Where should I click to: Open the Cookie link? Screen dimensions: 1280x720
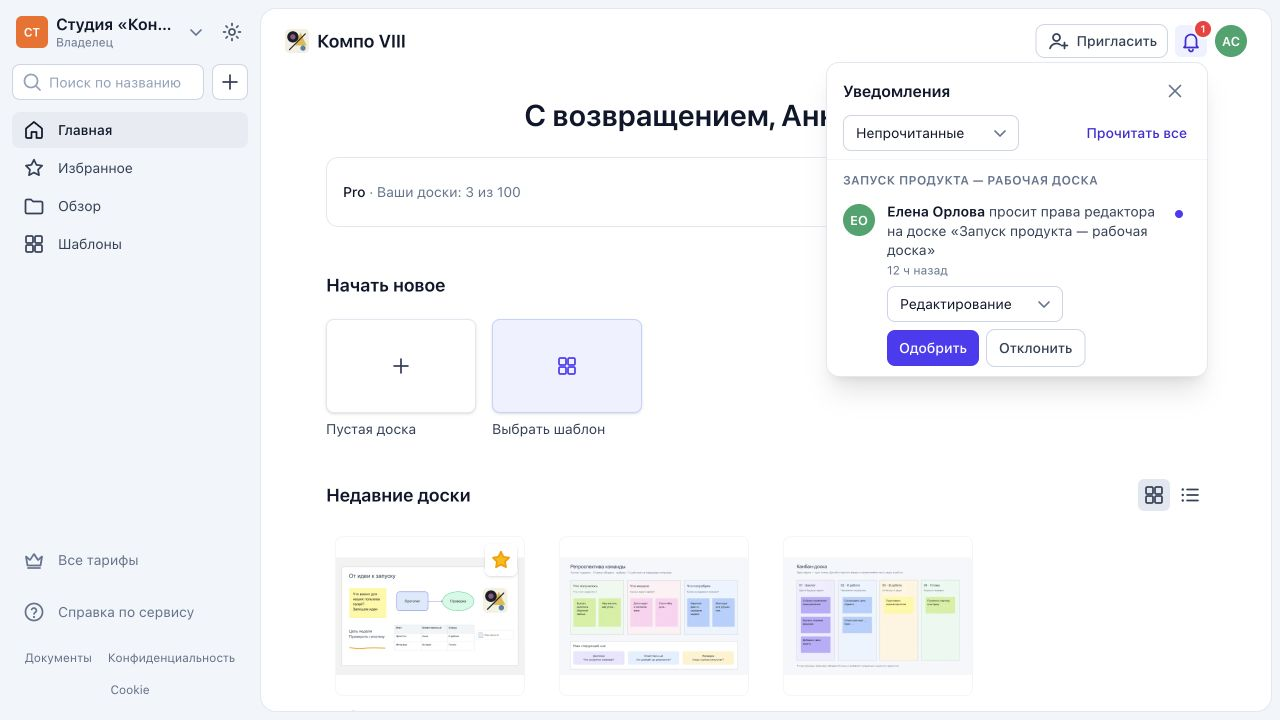click(130, 690)
